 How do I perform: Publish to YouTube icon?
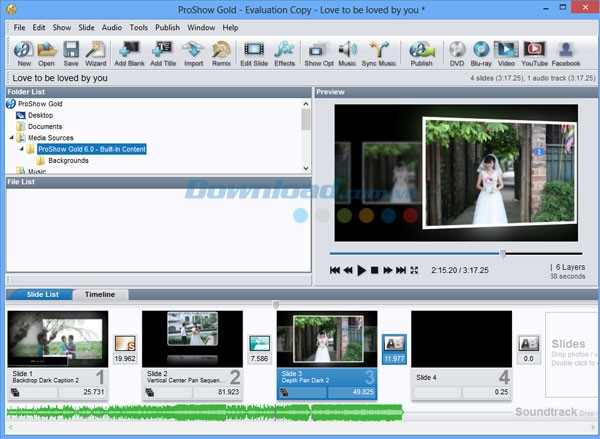click(x=533, y=53)
